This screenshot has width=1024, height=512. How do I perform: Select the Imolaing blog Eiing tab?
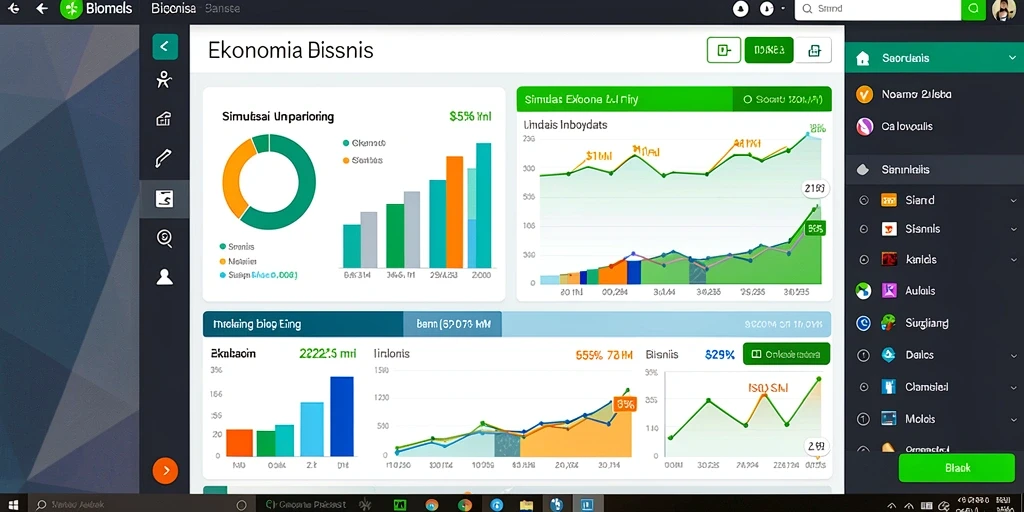point(303,324)
